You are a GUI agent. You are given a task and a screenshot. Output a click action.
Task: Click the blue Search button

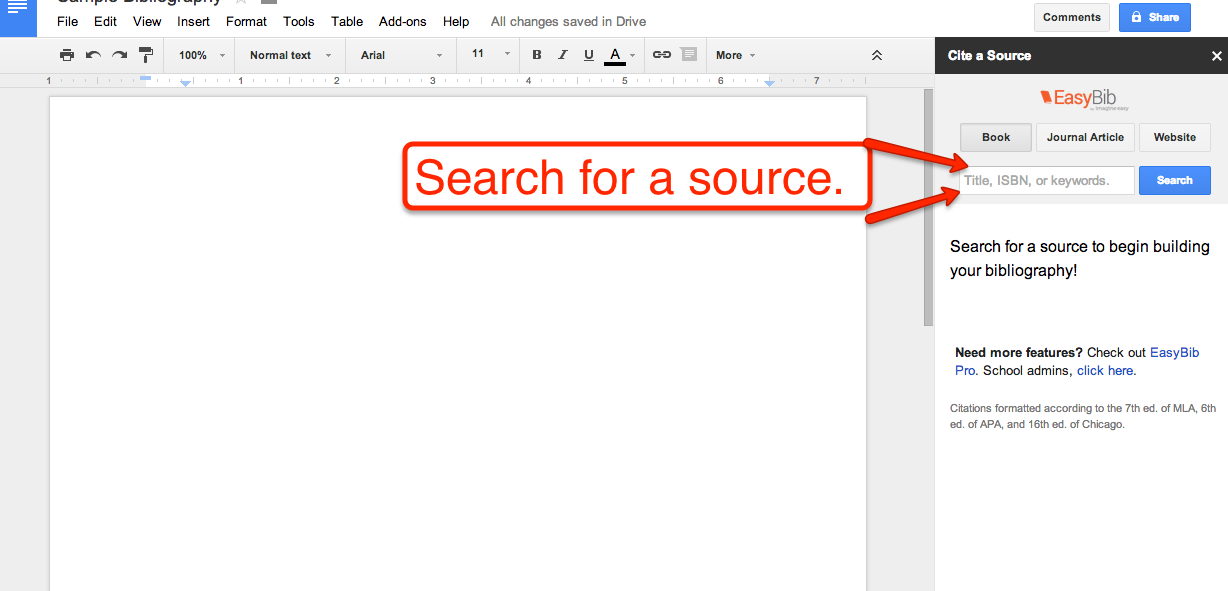pos(1175,180)
